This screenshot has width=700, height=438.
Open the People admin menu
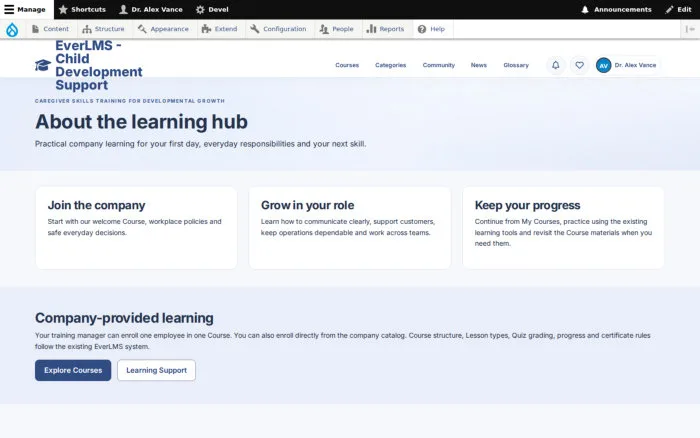[337, 29]
